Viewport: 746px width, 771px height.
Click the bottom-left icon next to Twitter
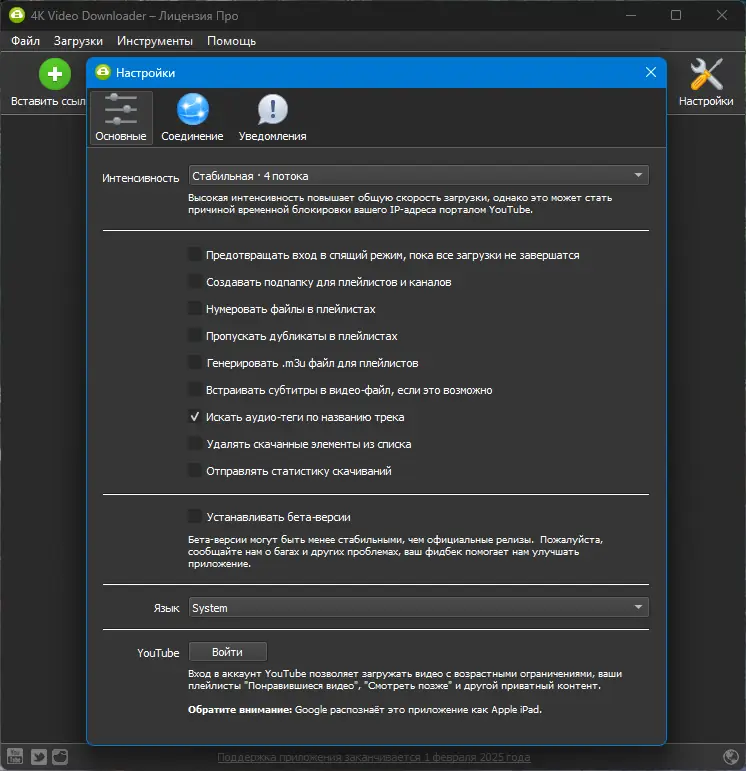click(60, 756)
